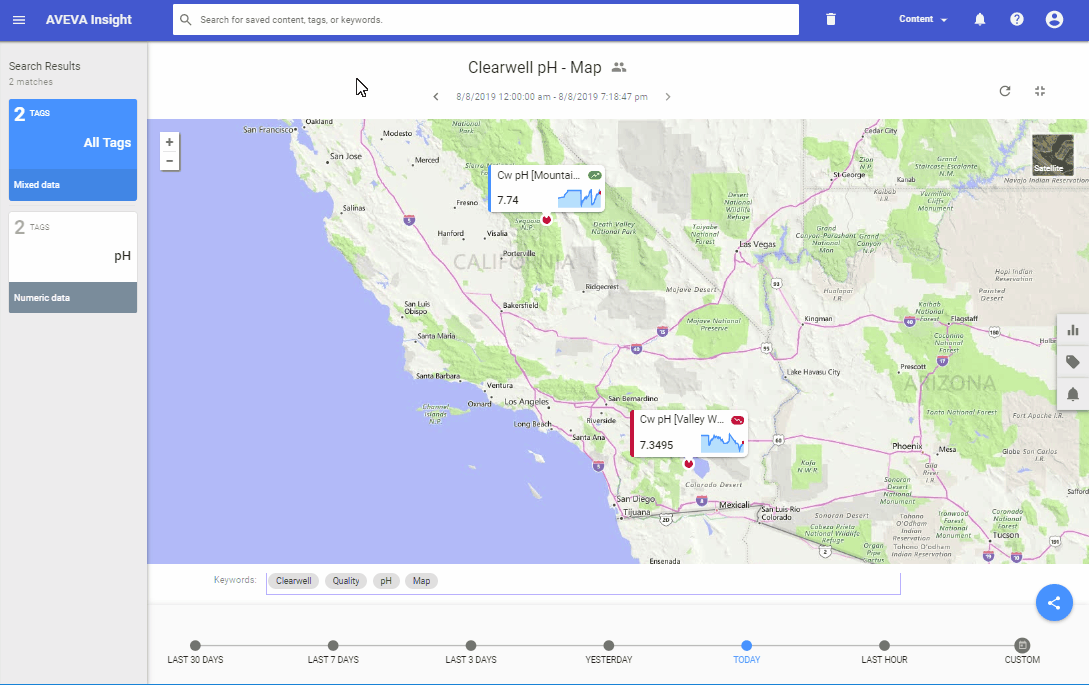Select the Last 7 Days time range
The height and width of the screenshot is (685, 1089).
click(x=333, y=646)
